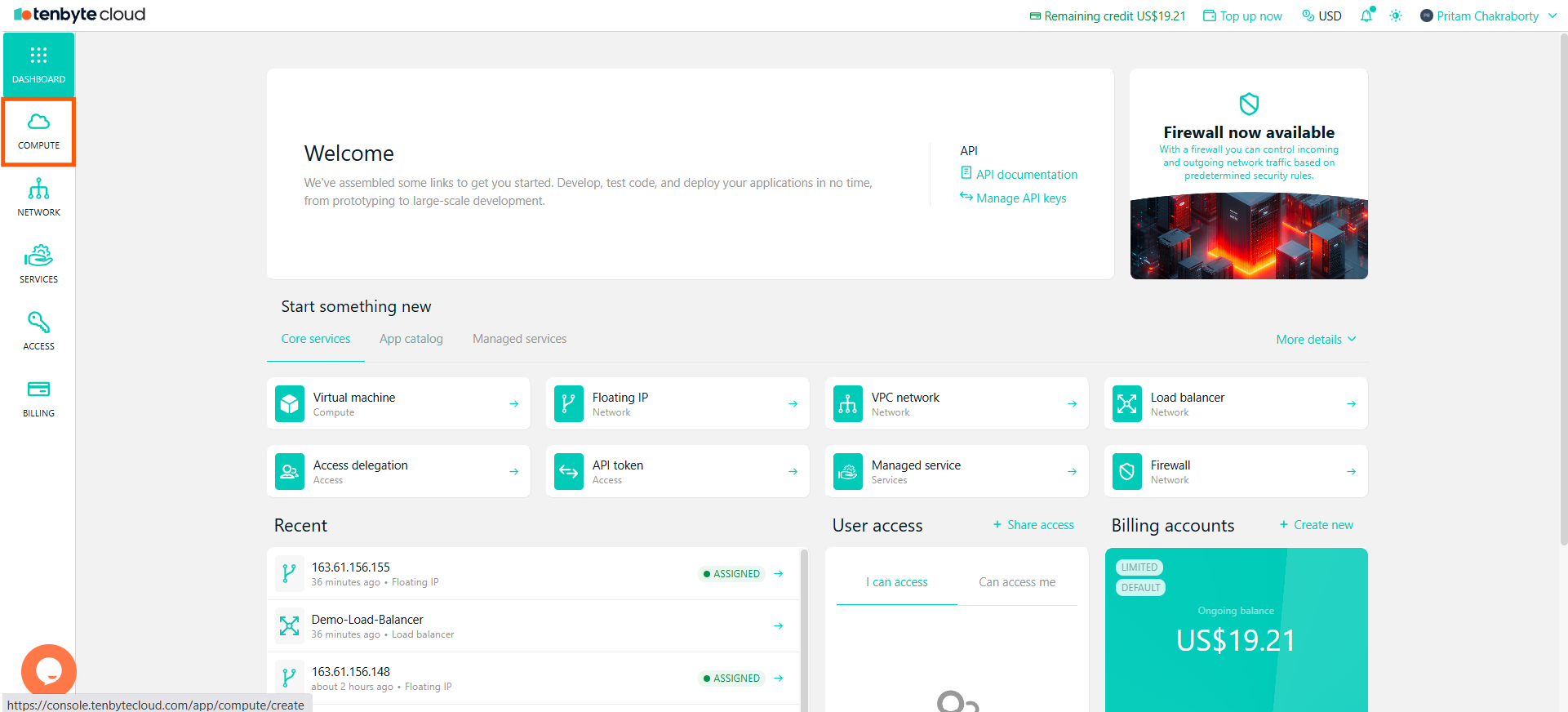
Task: Open recent item Demo-Load-Balancer
Action: click(533, 625)
